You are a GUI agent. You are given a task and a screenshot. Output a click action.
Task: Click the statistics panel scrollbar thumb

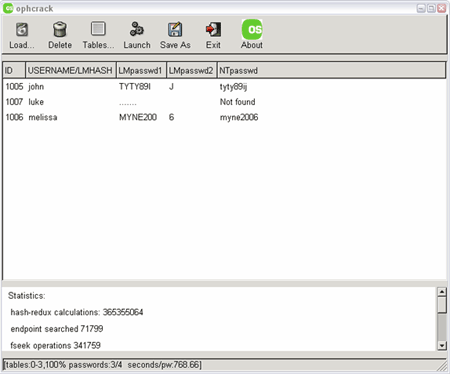point(442,305)
